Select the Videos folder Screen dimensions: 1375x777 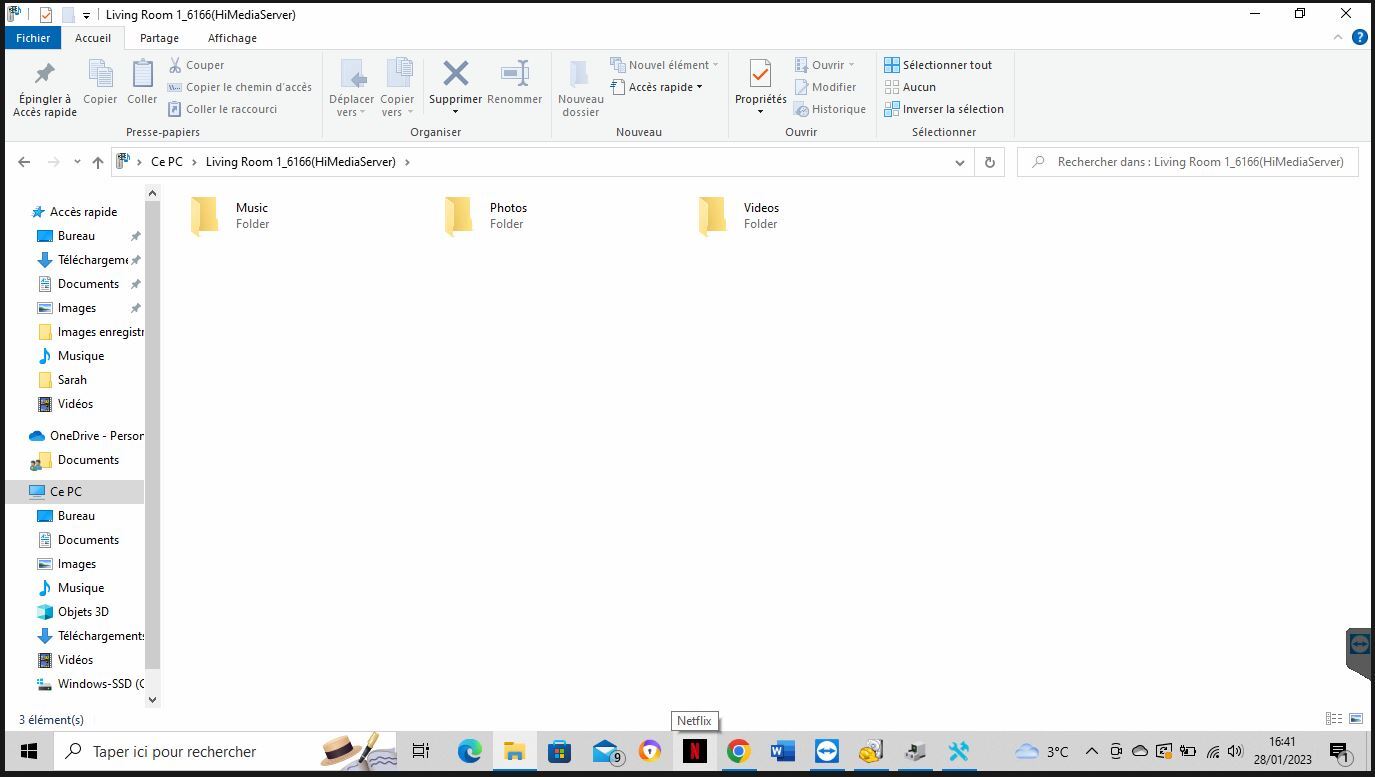click(739, 215)
